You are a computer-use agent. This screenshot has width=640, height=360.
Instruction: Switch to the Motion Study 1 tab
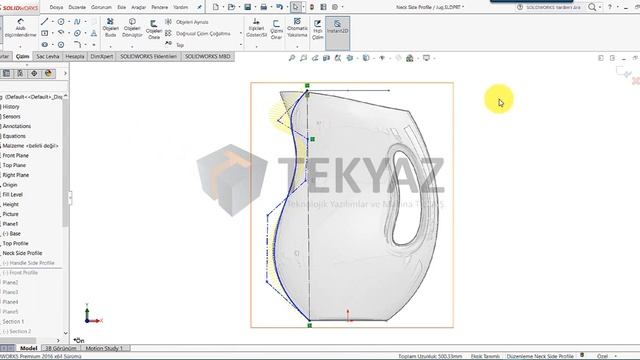104,348
